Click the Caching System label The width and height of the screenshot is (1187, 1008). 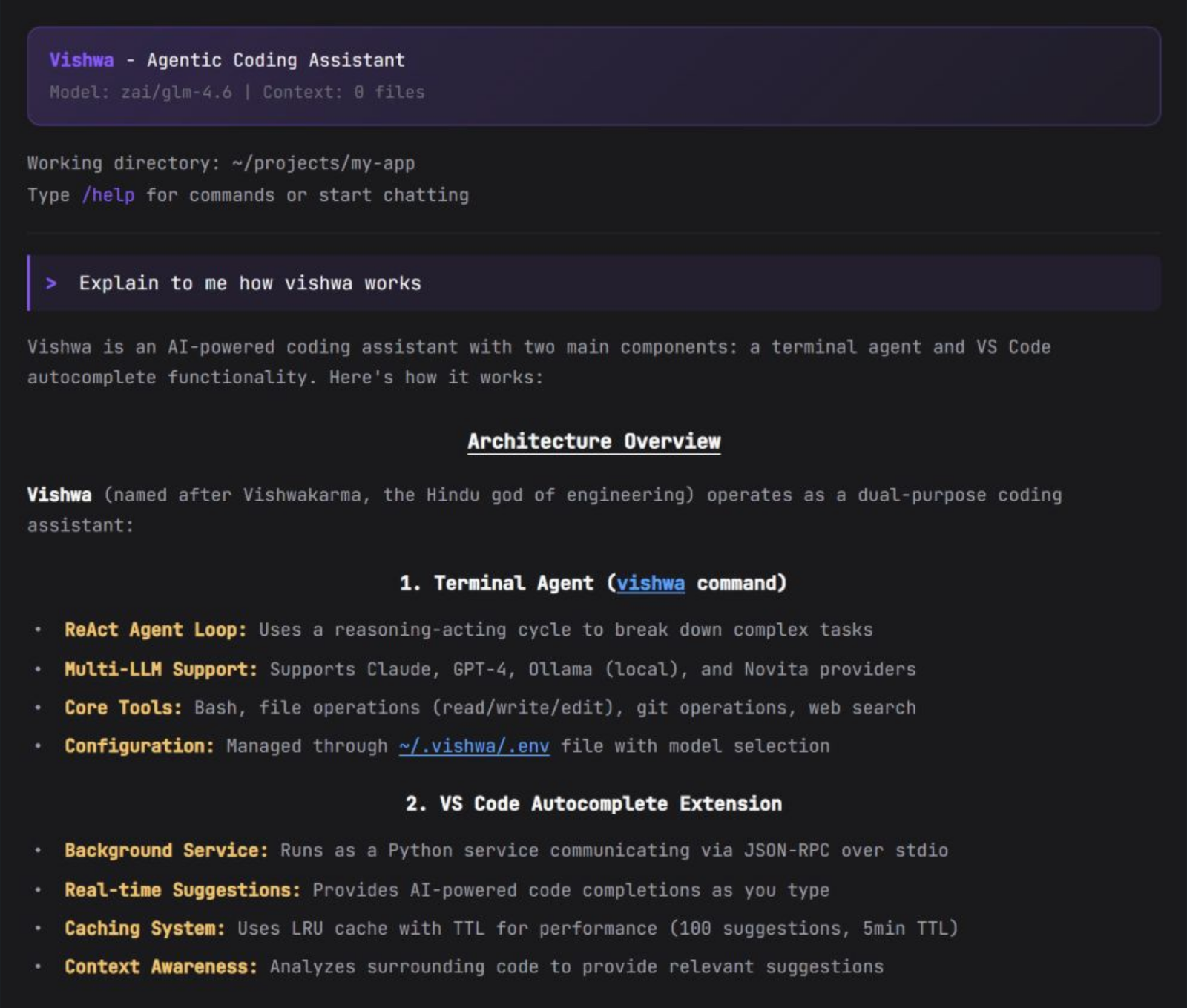pyautogui.click(x=145, y=929)
